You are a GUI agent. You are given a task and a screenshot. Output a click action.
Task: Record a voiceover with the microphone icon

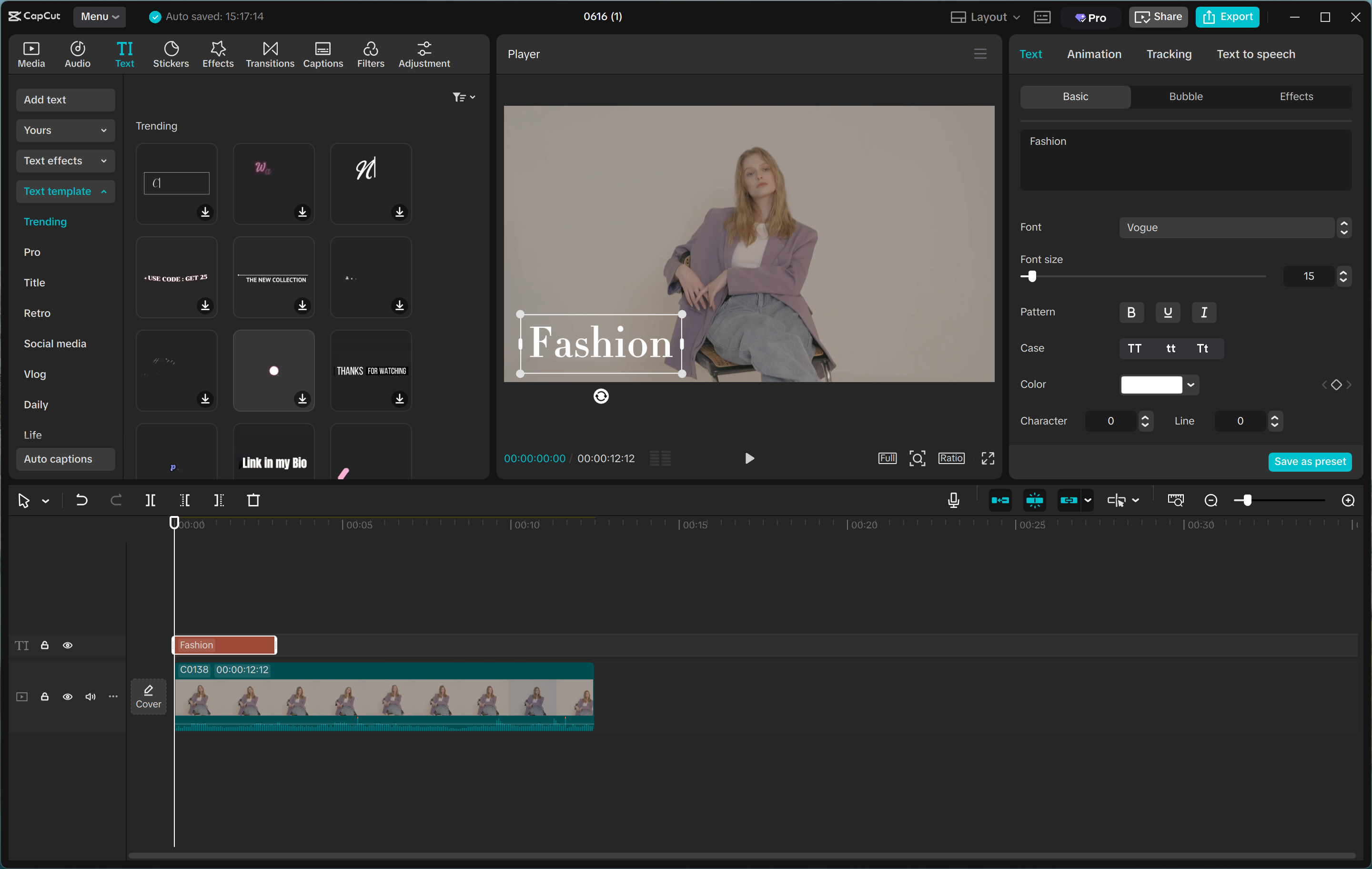tap(953, 500)
